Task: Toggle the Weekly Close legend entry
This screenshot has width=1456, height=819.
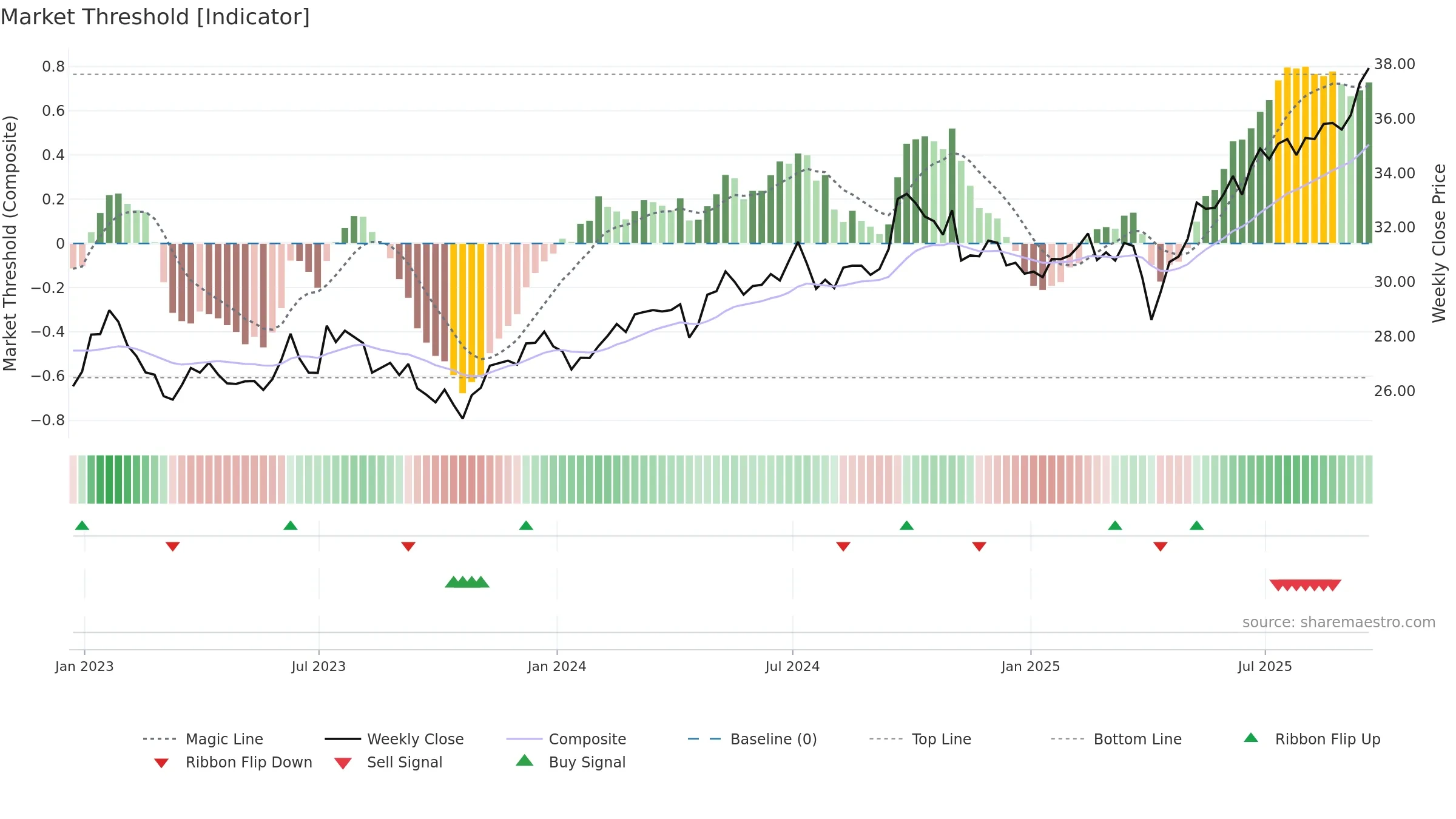Action: tap(394, 739)
